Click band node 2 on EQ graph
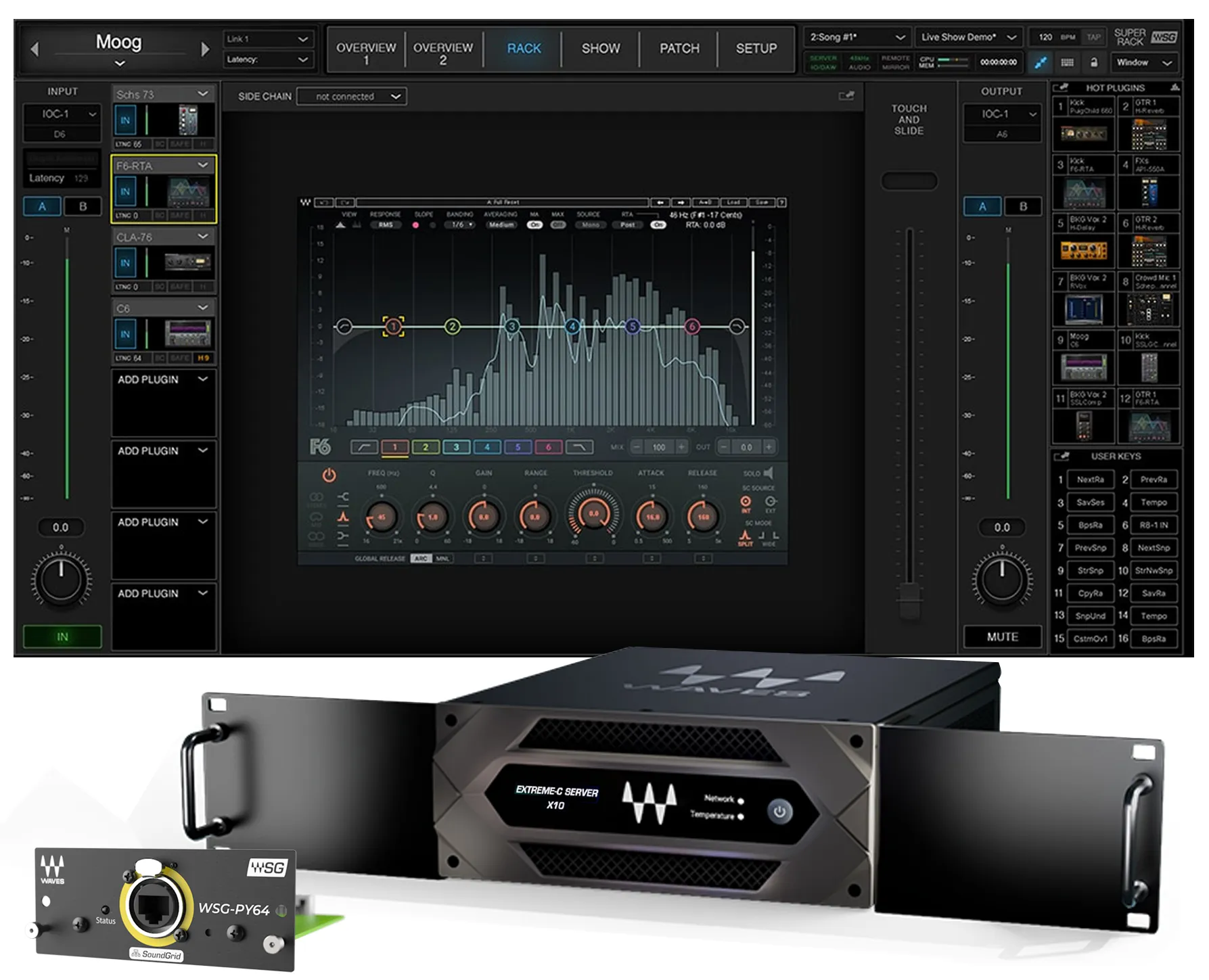This screenshot has height=980, width=1209. click(x=452, y=327)
